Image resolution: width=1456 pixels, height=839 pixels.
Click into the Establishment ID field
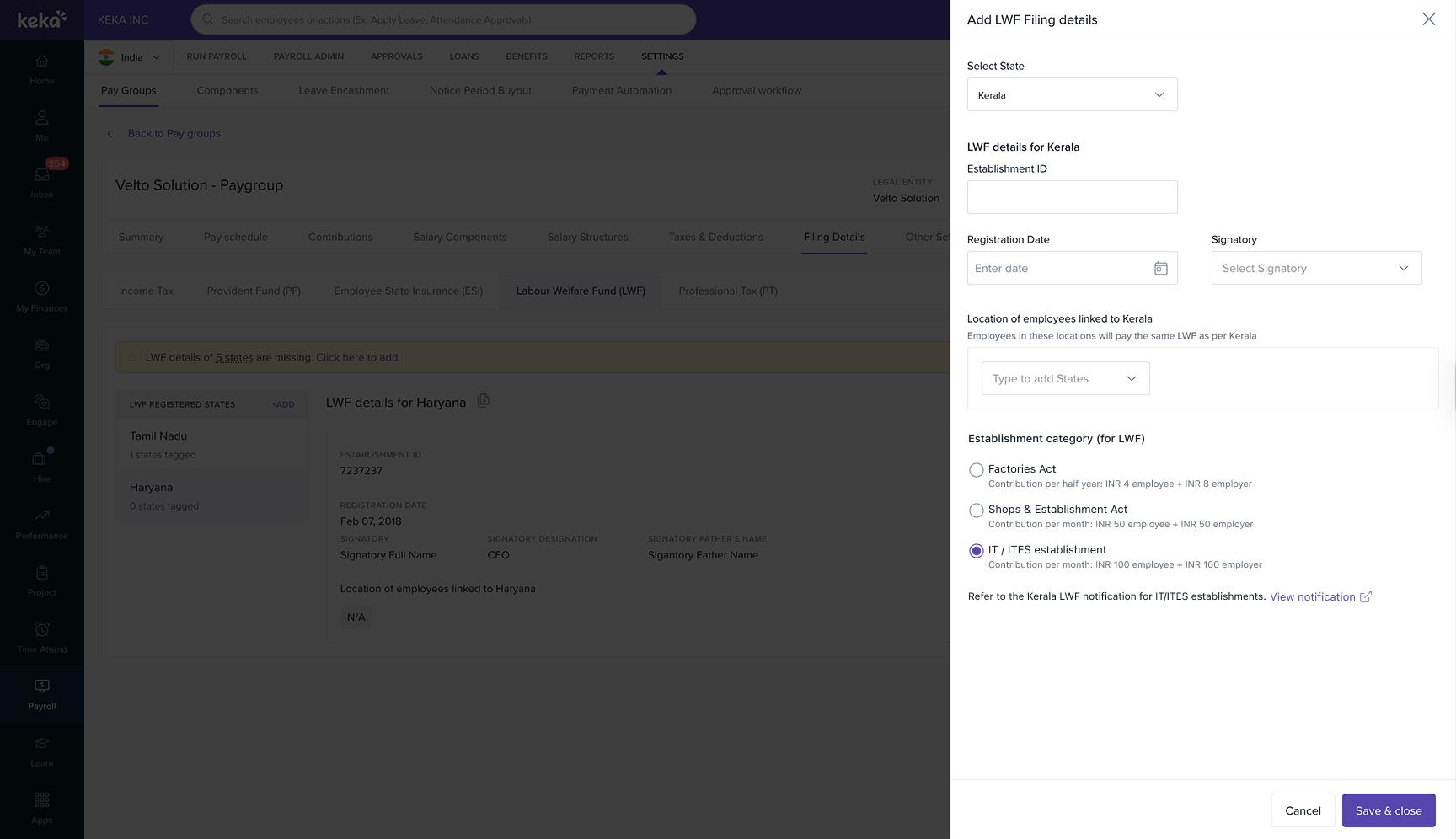pyautogui.click(x=1072, y=197)
